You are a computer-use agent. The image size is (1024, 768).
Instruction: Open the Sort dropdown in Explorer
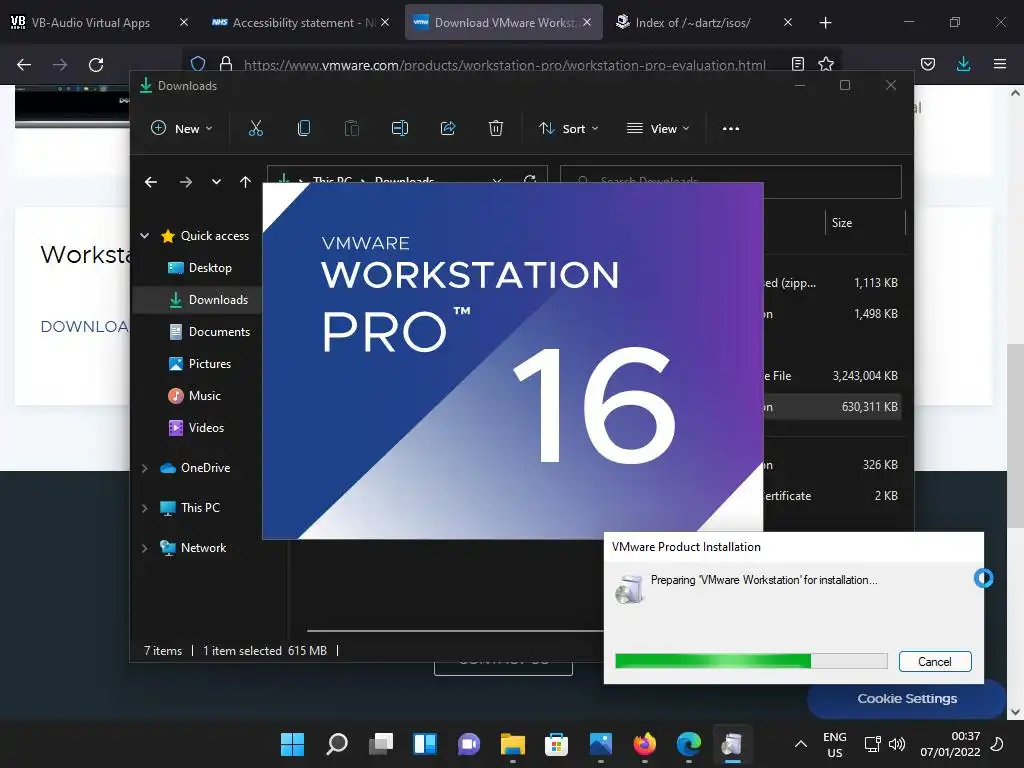(568, 129)
